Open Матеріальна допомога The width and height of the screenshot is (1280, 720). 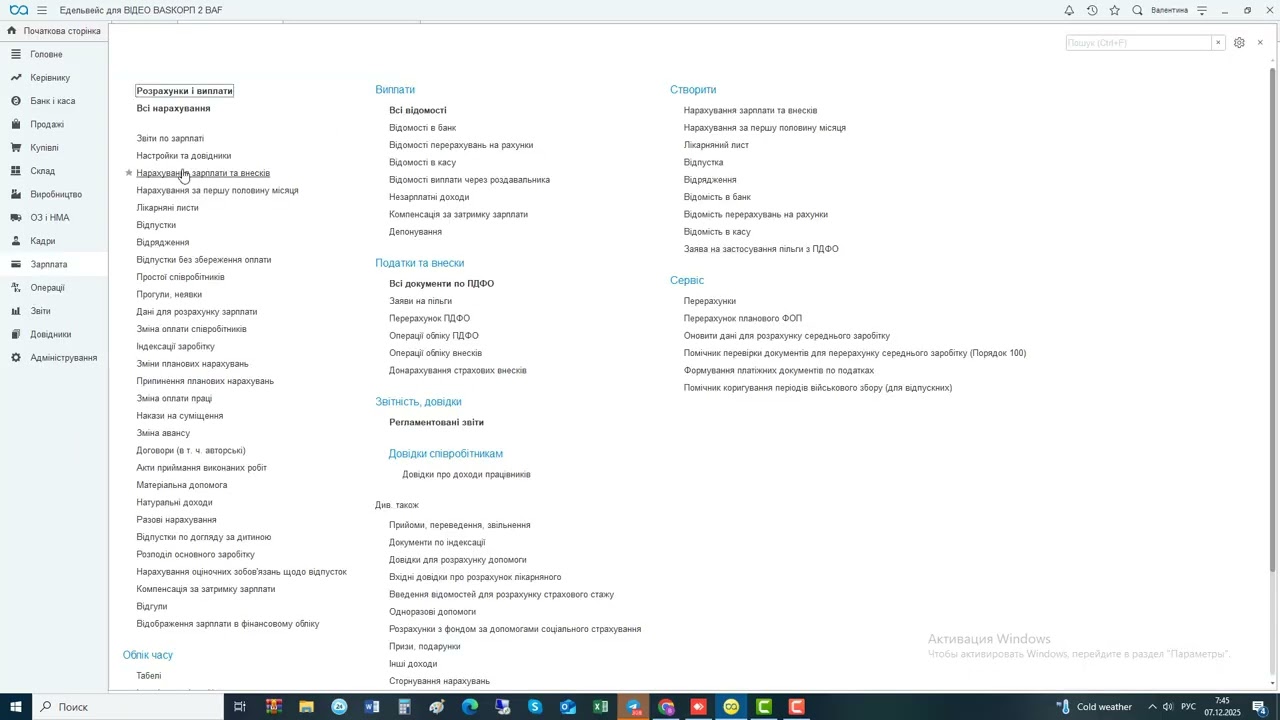pyautogui.click(x=182, y=485)
